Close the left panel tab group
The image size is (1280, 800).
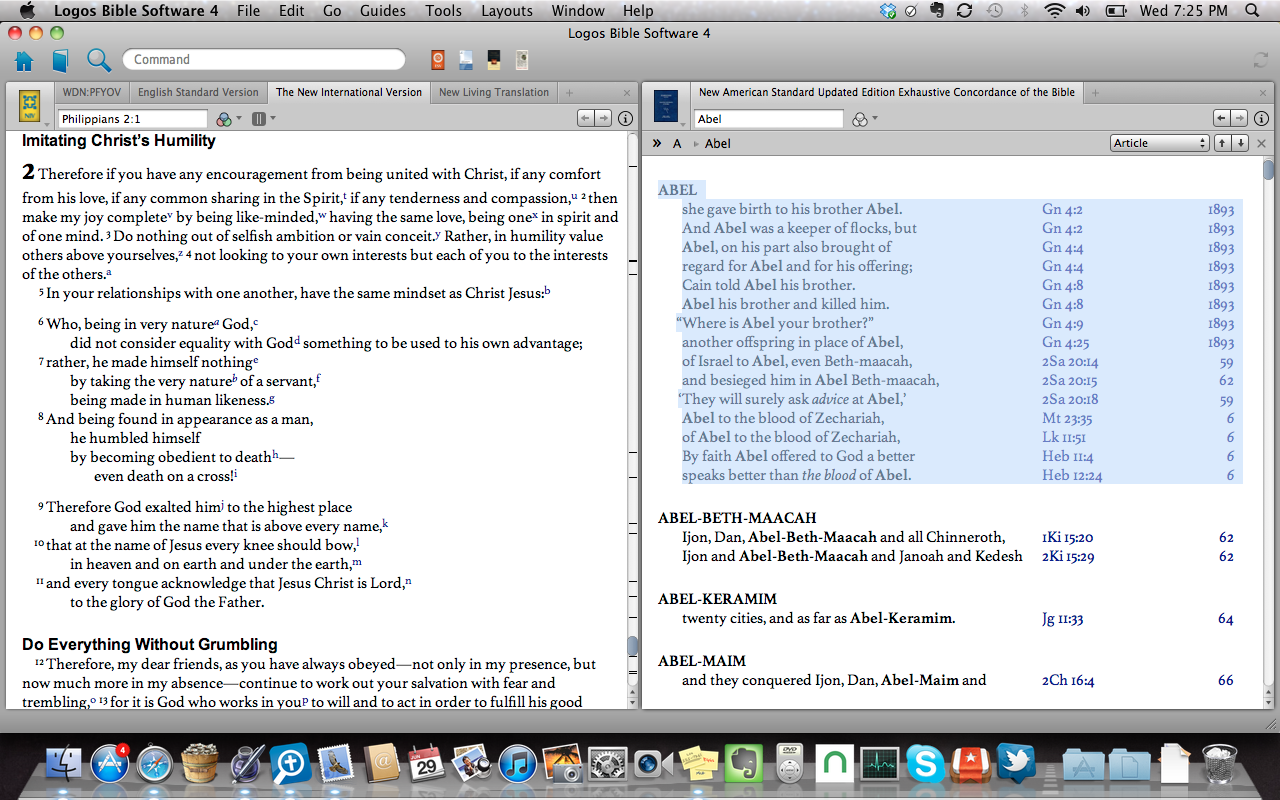tap(627, 92)
